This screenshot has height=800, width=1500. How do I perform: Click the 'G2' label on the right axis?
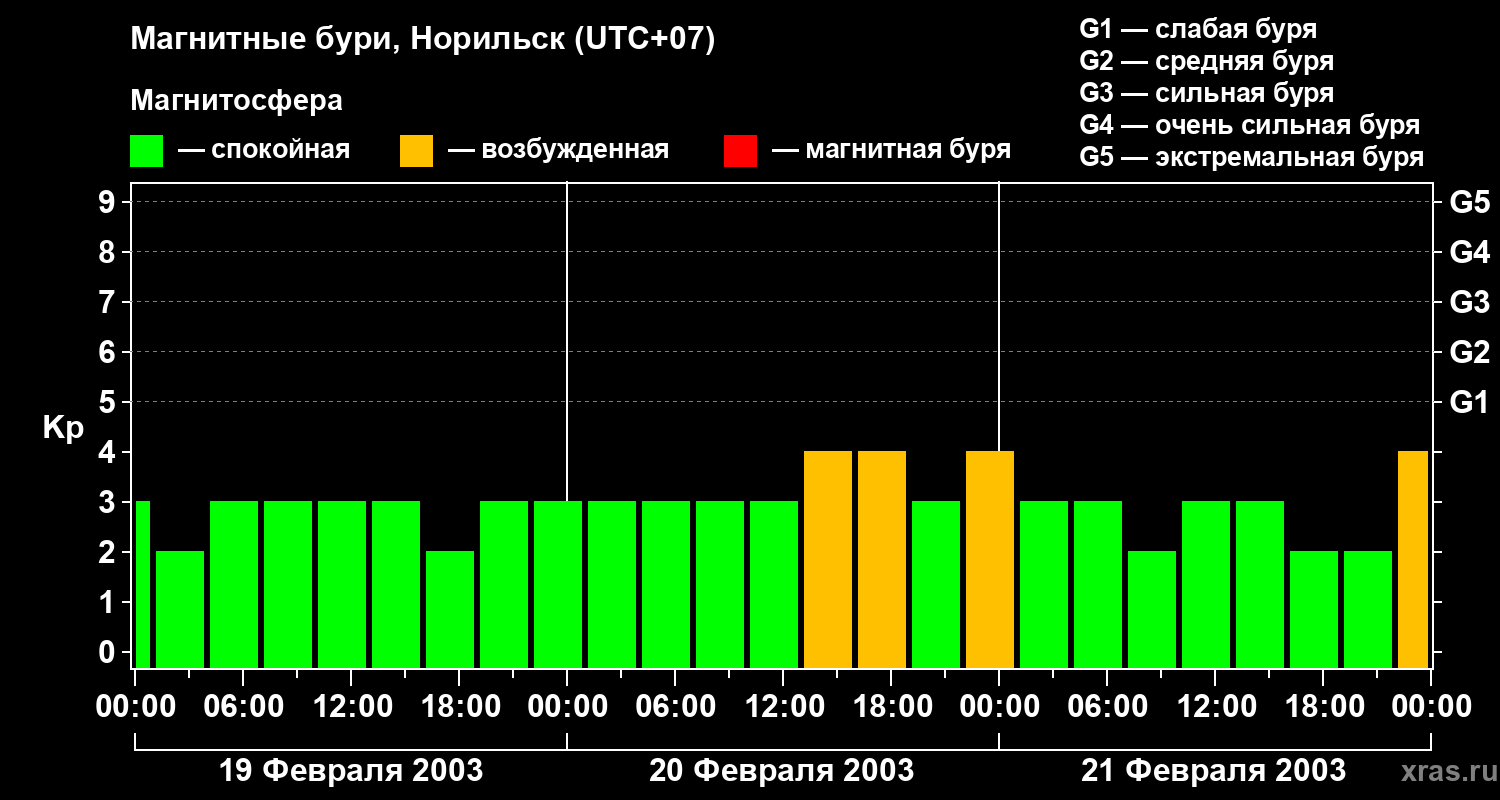[1469, 352]
